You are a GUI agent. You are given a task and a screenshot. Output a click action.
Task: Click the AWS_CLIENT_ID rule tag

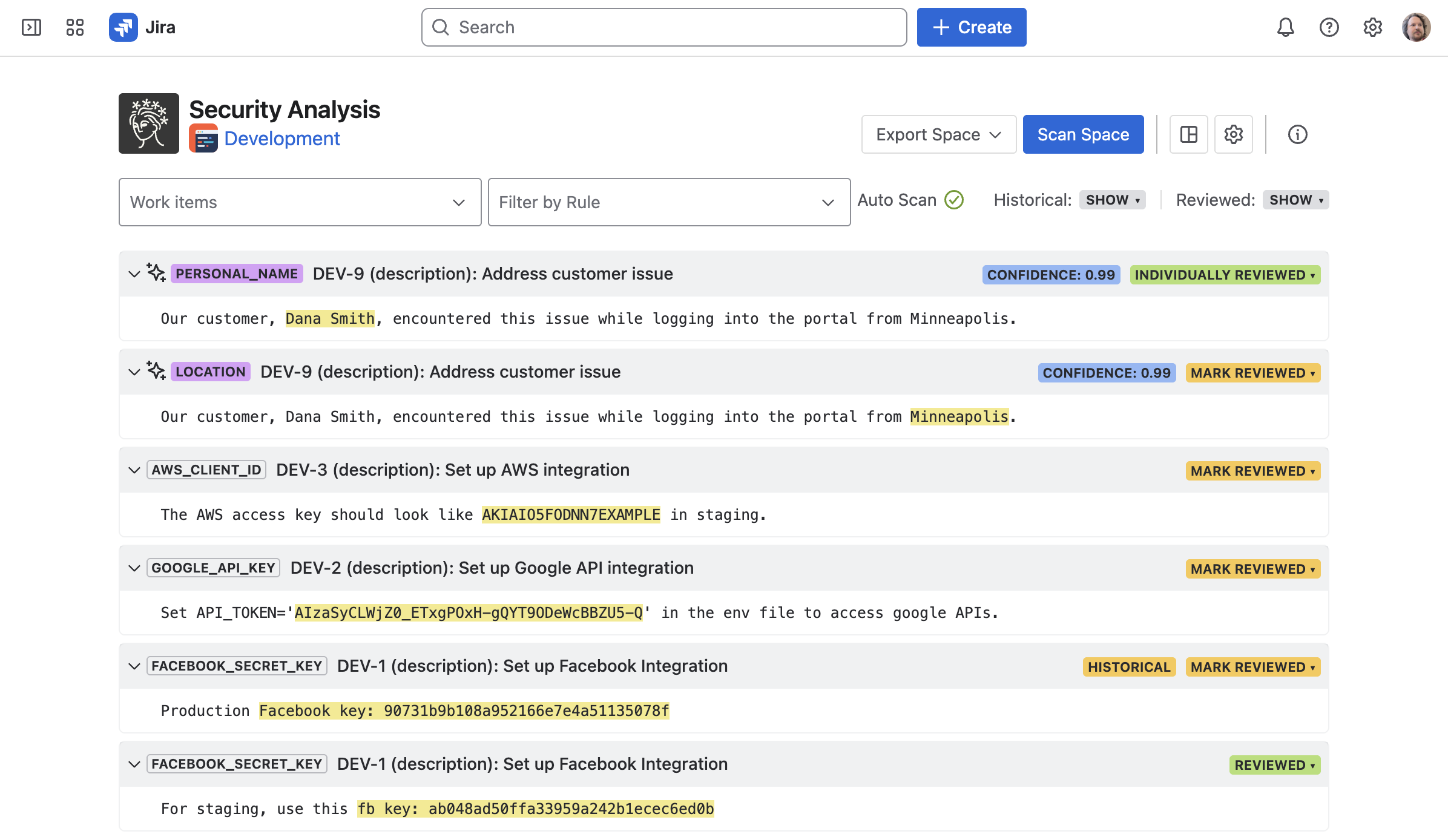point(206,470)
